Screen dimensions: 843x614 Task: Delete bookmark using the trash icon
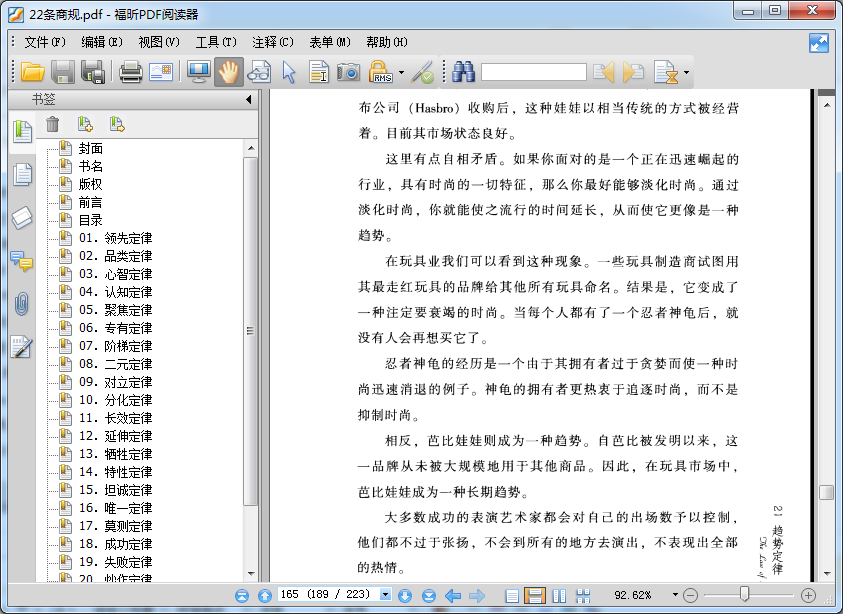[x=52, y=125]
